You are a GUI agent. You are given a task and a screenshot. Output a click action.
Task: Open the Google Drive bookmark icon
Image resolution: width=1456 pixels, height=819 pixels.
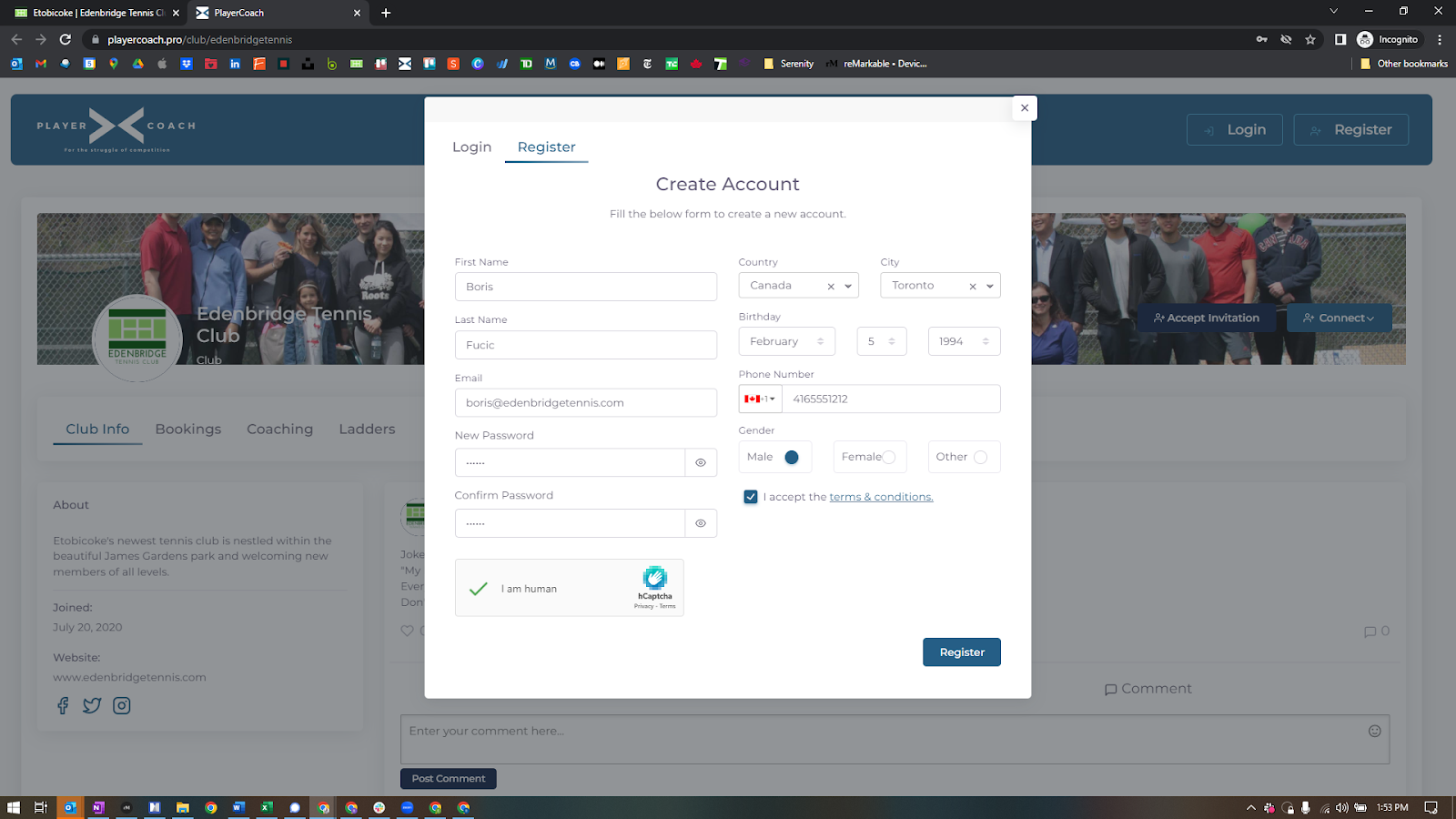pyautogui.click(x=137, y=64)
